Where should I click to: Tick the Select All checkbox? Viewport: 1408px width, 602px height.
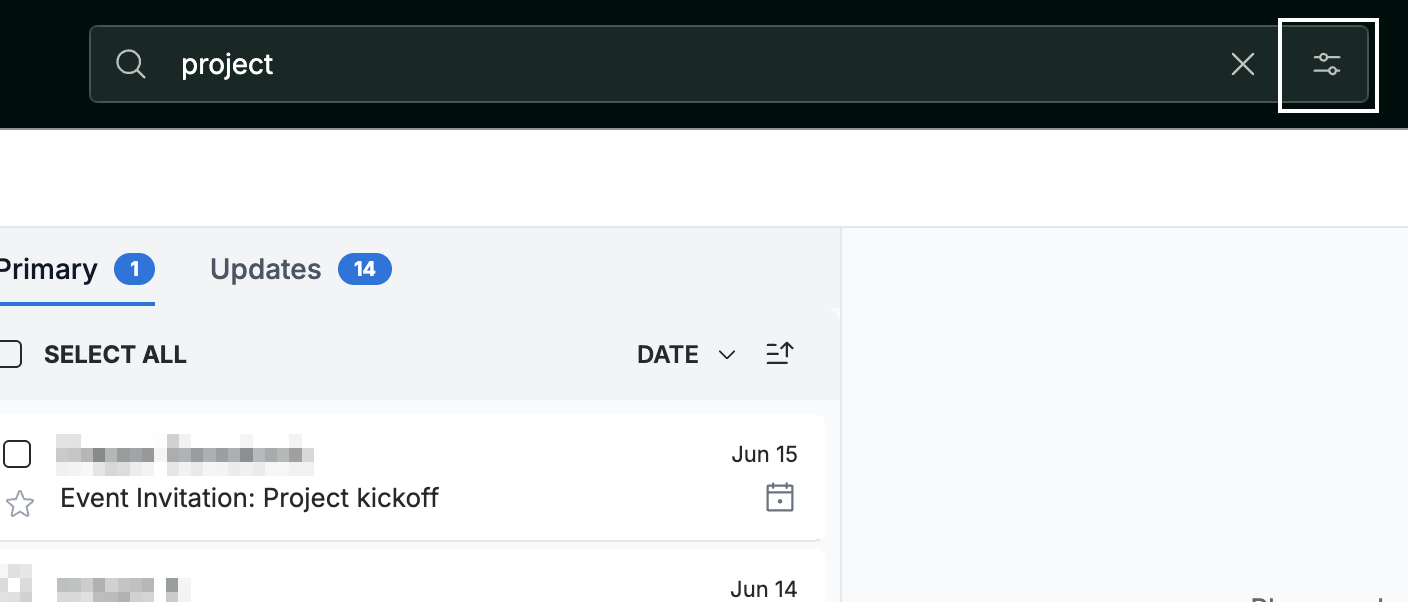click(9, 354)
